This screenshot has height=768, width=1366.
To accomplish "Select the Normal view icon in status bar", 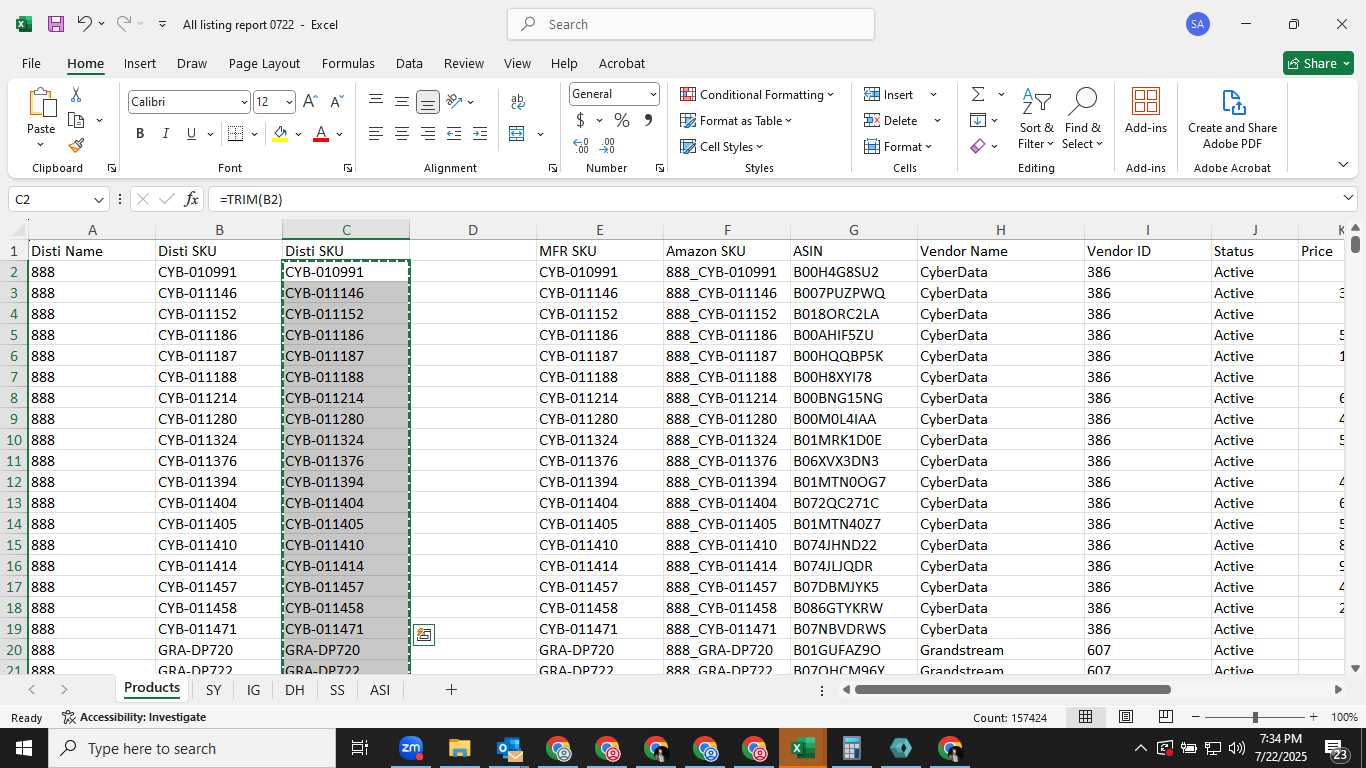I will pos(1085,717).
